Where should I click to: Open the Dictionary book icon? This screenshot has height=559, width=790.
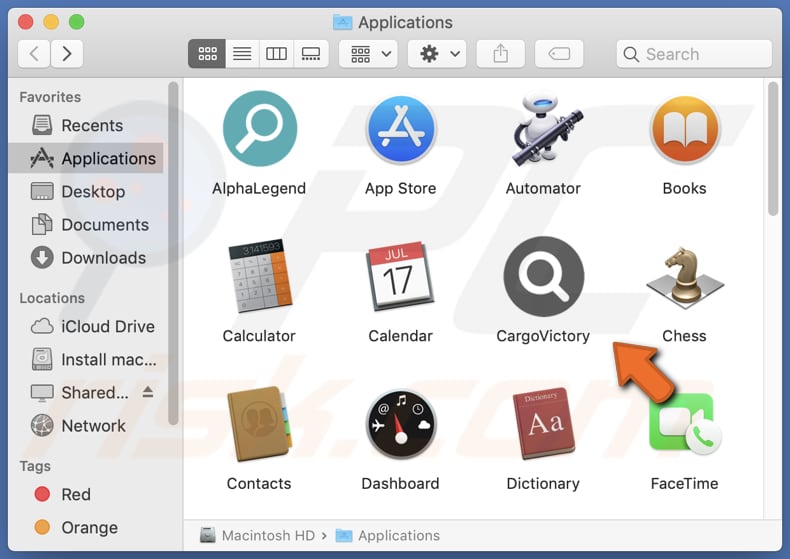click(544, 423)
